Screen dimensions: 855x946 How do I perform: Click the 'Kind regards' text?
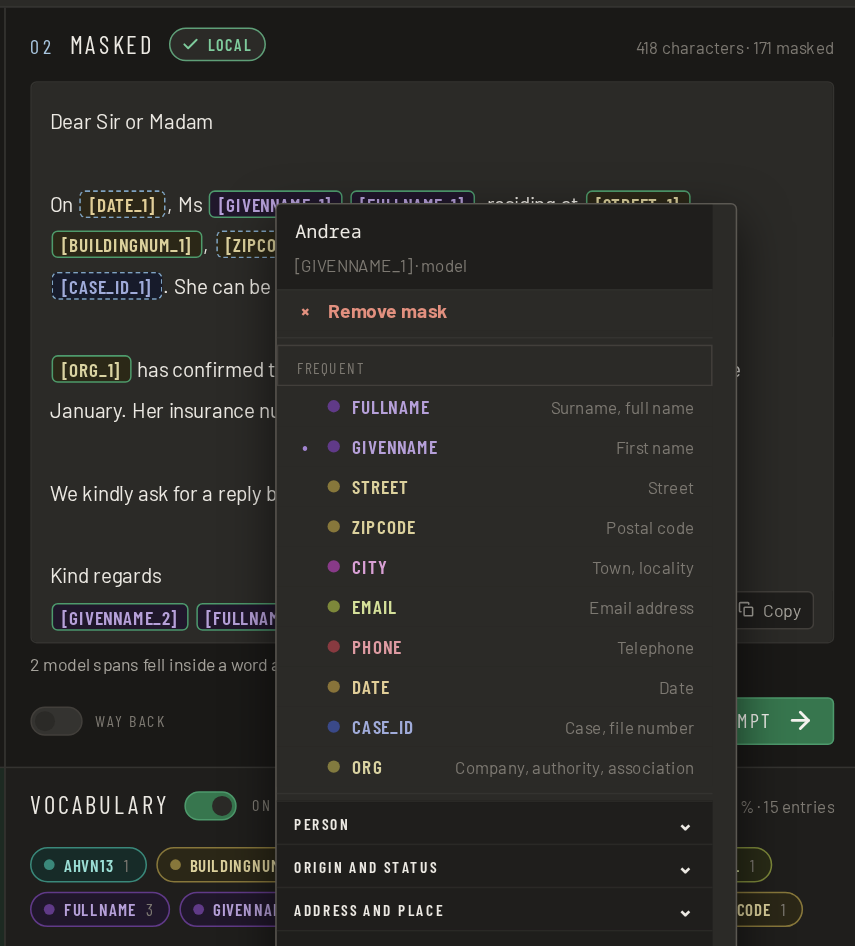(x=106, y=576)
